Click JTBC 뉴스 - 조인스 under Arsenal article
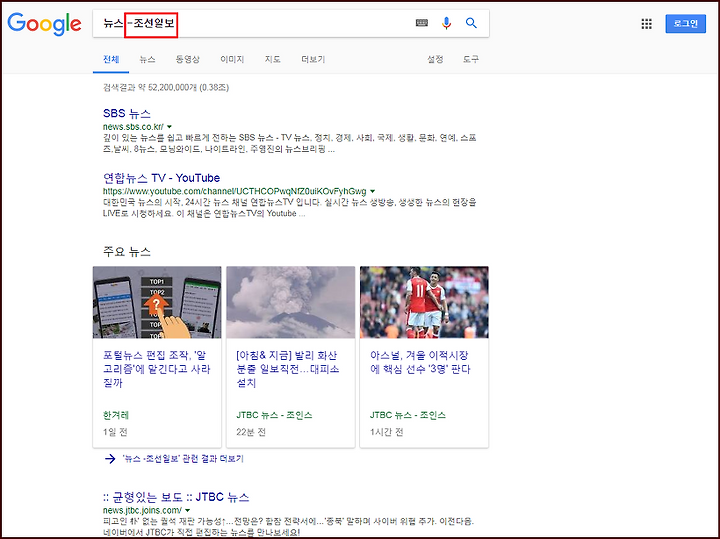The image size is (720, 539). pos(408,415)
